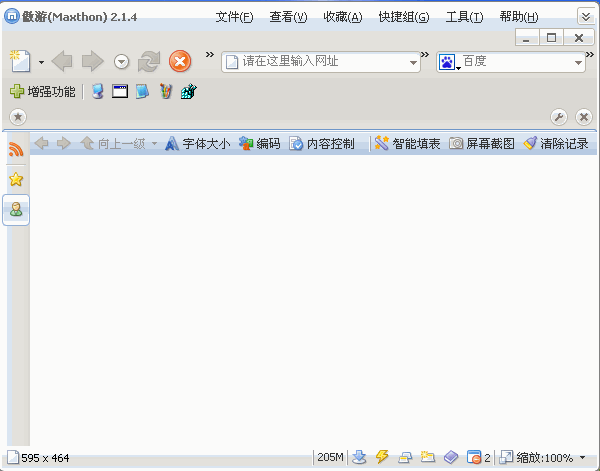This screenshot has height=471, width=600.
Task: Click the My Computer plugin icon
Action: pyautogui.click(x=98, y=91)
